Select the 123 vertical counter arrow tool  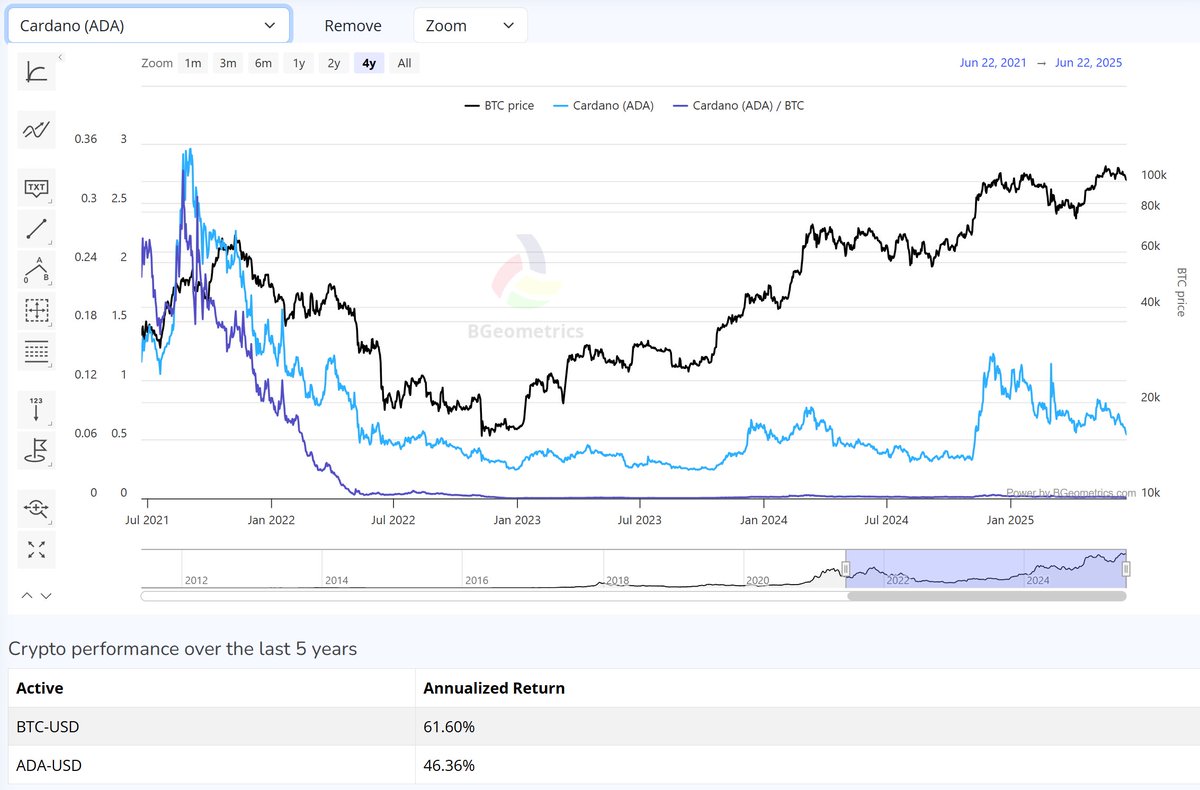[37, 409]
